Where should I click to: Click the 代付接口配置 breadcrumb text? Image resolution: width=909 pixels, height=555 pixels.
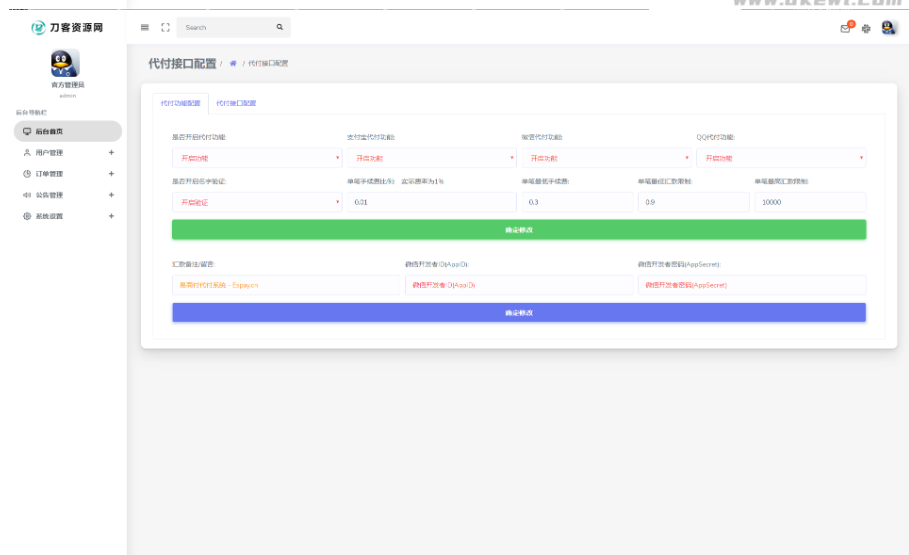[x=268, y=63]
